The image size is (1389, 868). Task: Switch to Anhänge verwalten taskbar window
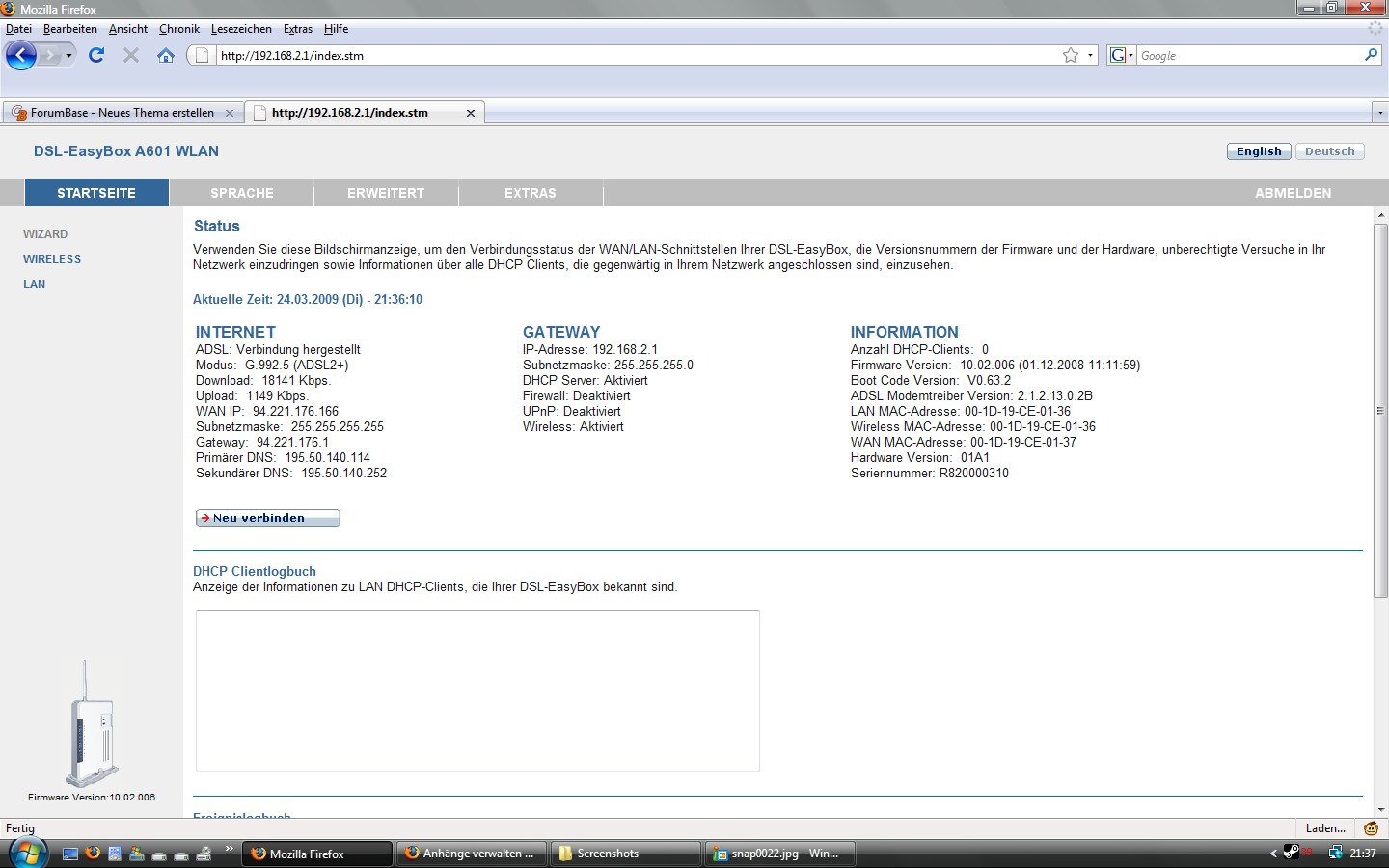coord(471,854)
